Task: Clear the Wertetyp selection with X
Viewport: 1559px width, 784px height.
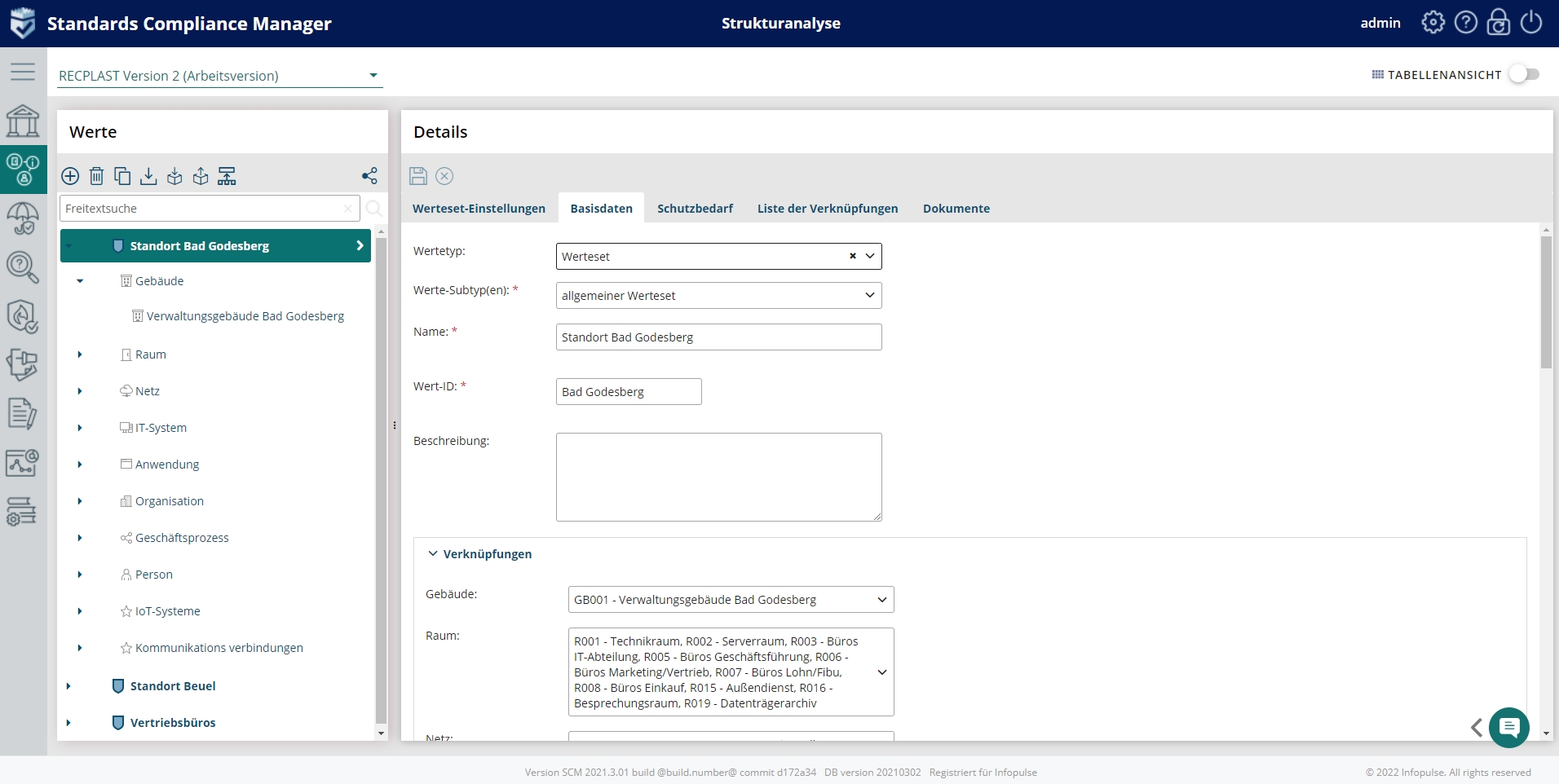Action: [853, 256]
